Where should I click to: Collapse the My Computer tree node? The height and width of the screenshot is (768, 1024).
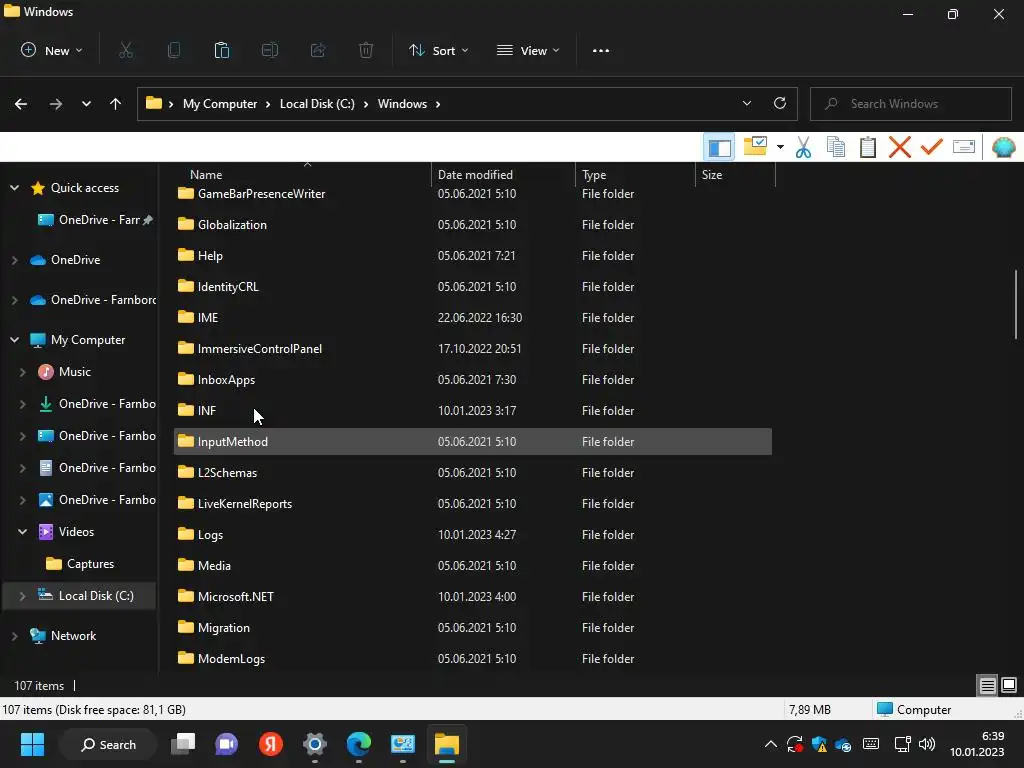click(x=14, y=340)
